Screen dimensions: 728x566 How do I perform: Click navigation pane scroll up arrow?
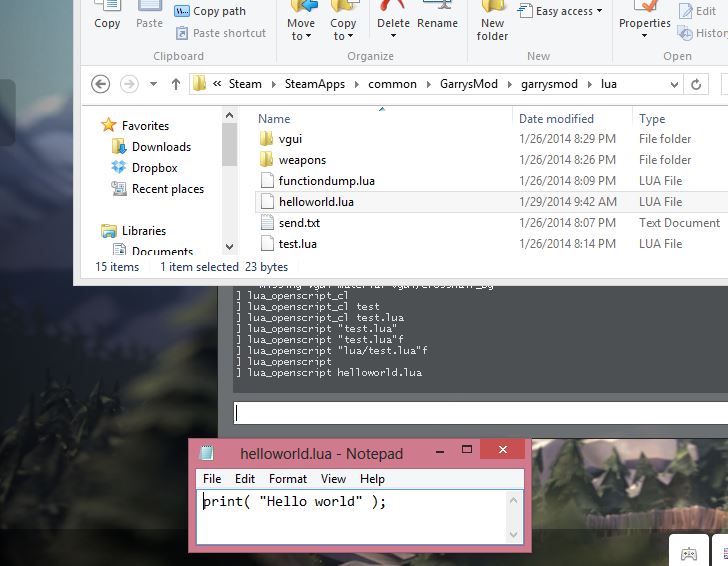point(229,115)
